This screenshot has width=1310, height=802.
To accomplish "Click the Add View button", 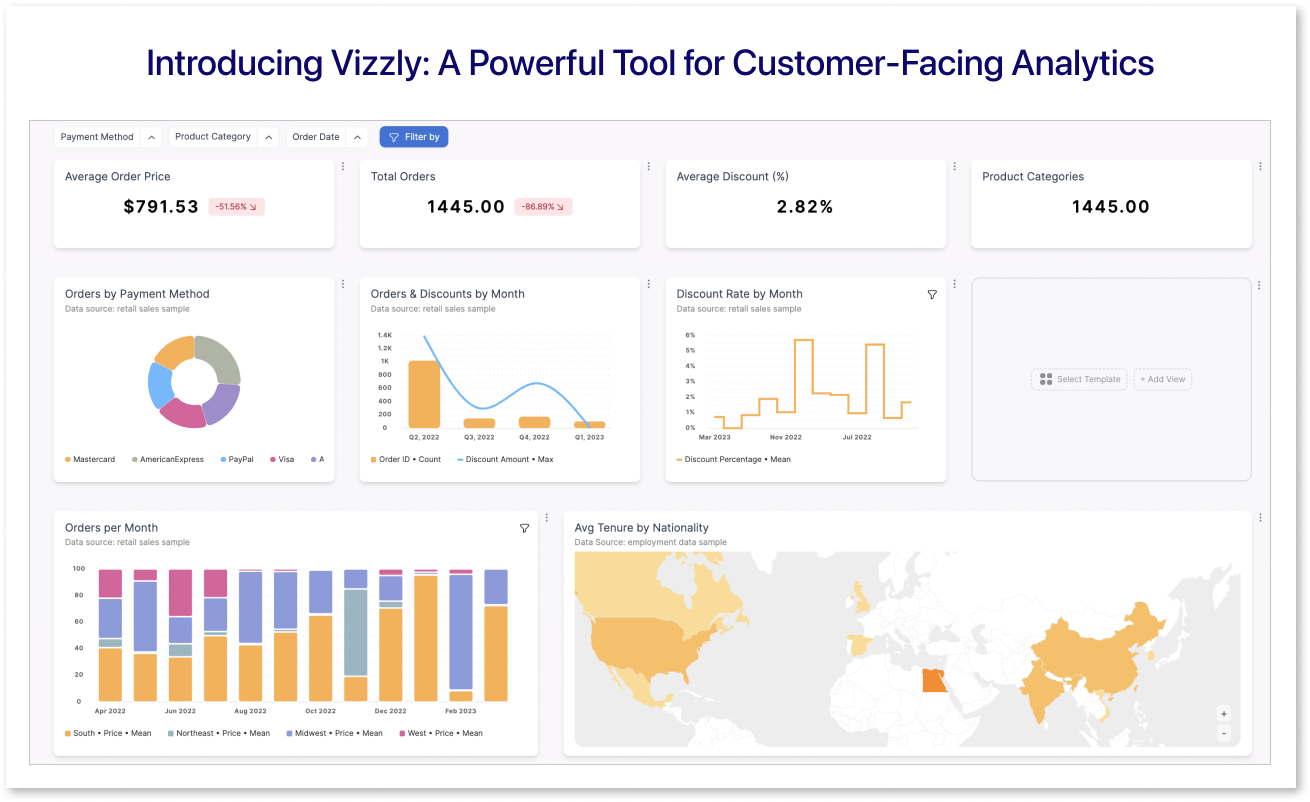I will point(1163,379).
